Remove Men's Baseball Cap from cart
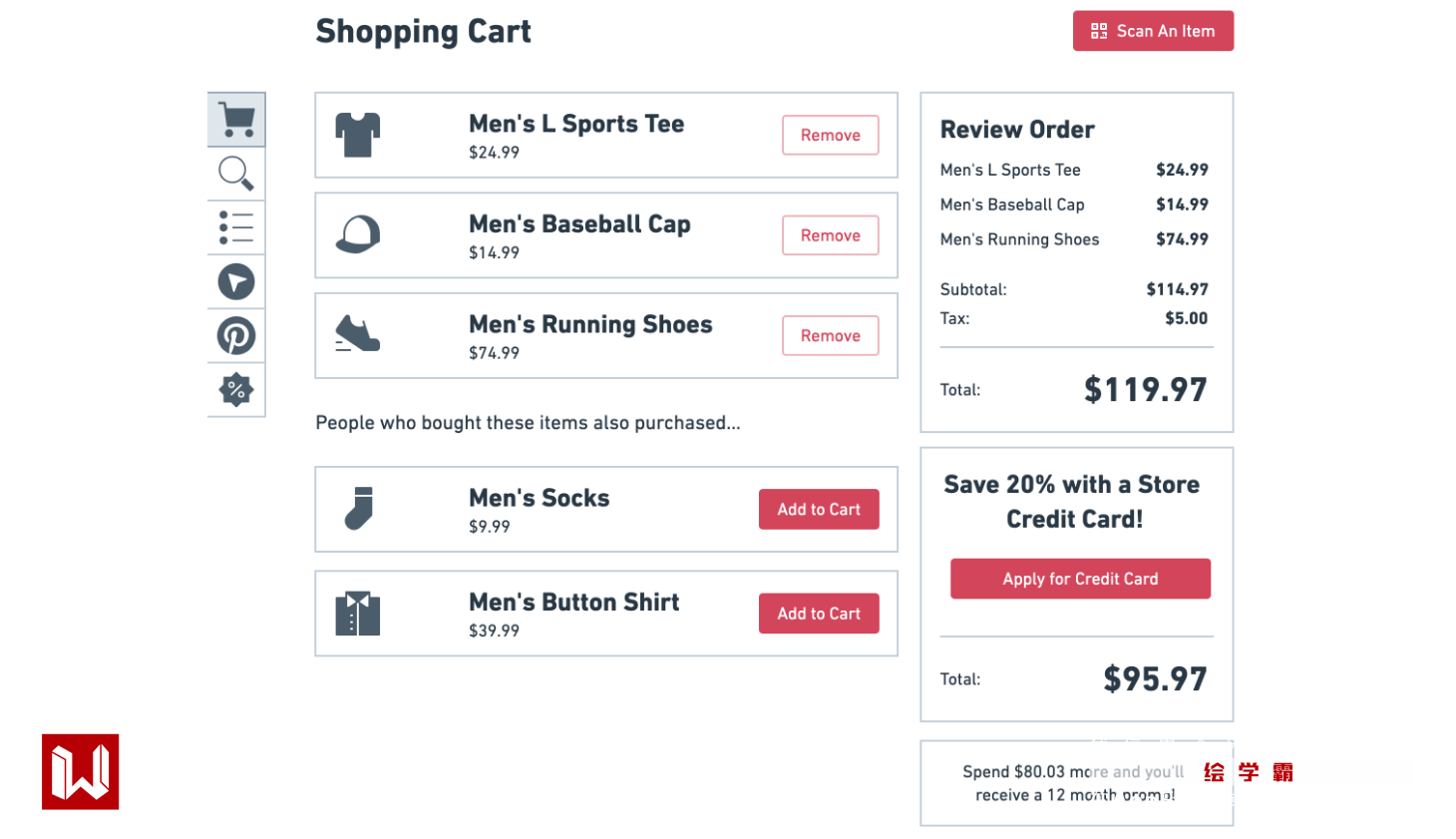1456x839 pixels. pyautogui.click(x=830, y=235)
